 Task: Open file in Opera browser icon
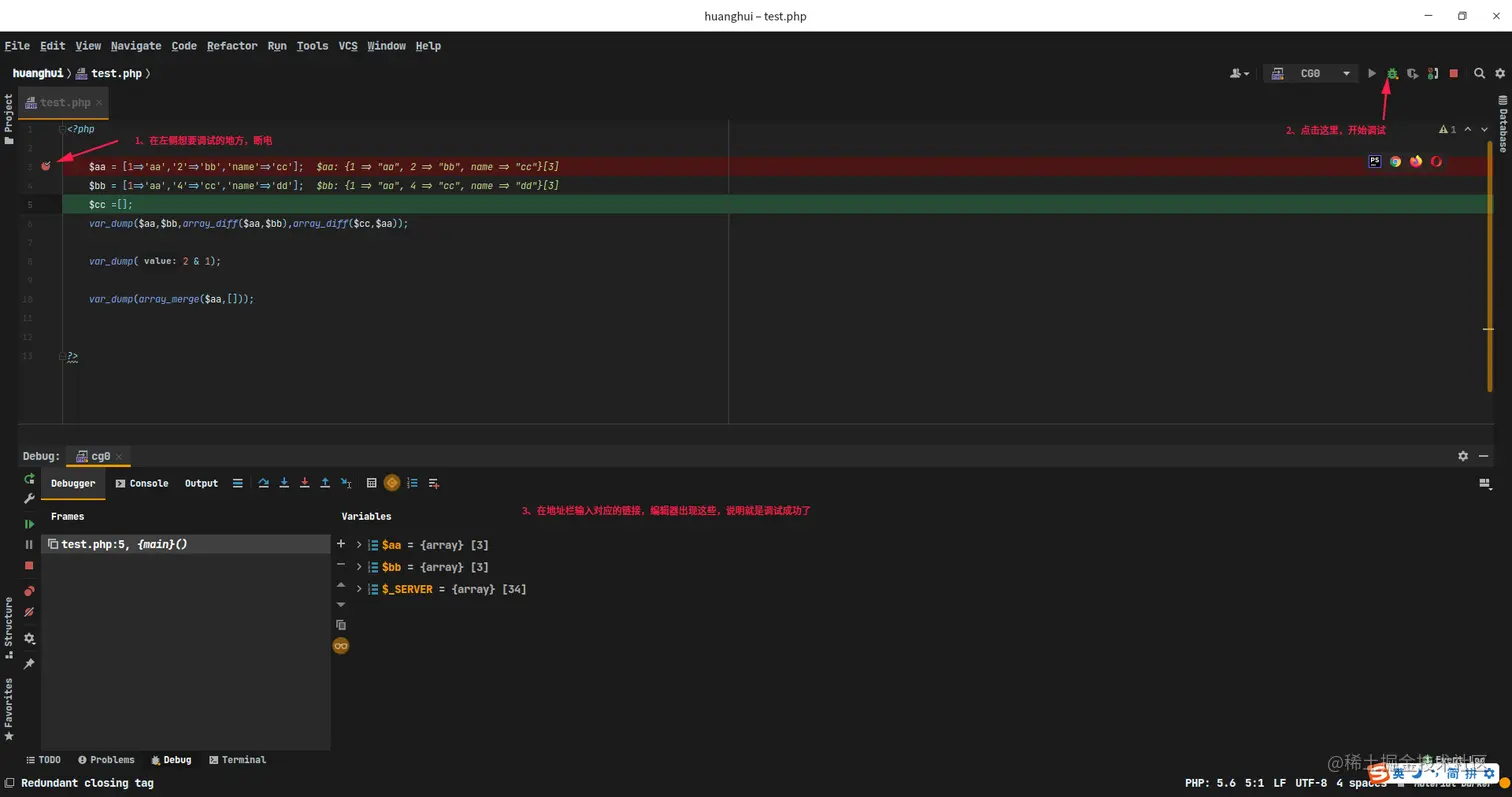(1436, 161)
